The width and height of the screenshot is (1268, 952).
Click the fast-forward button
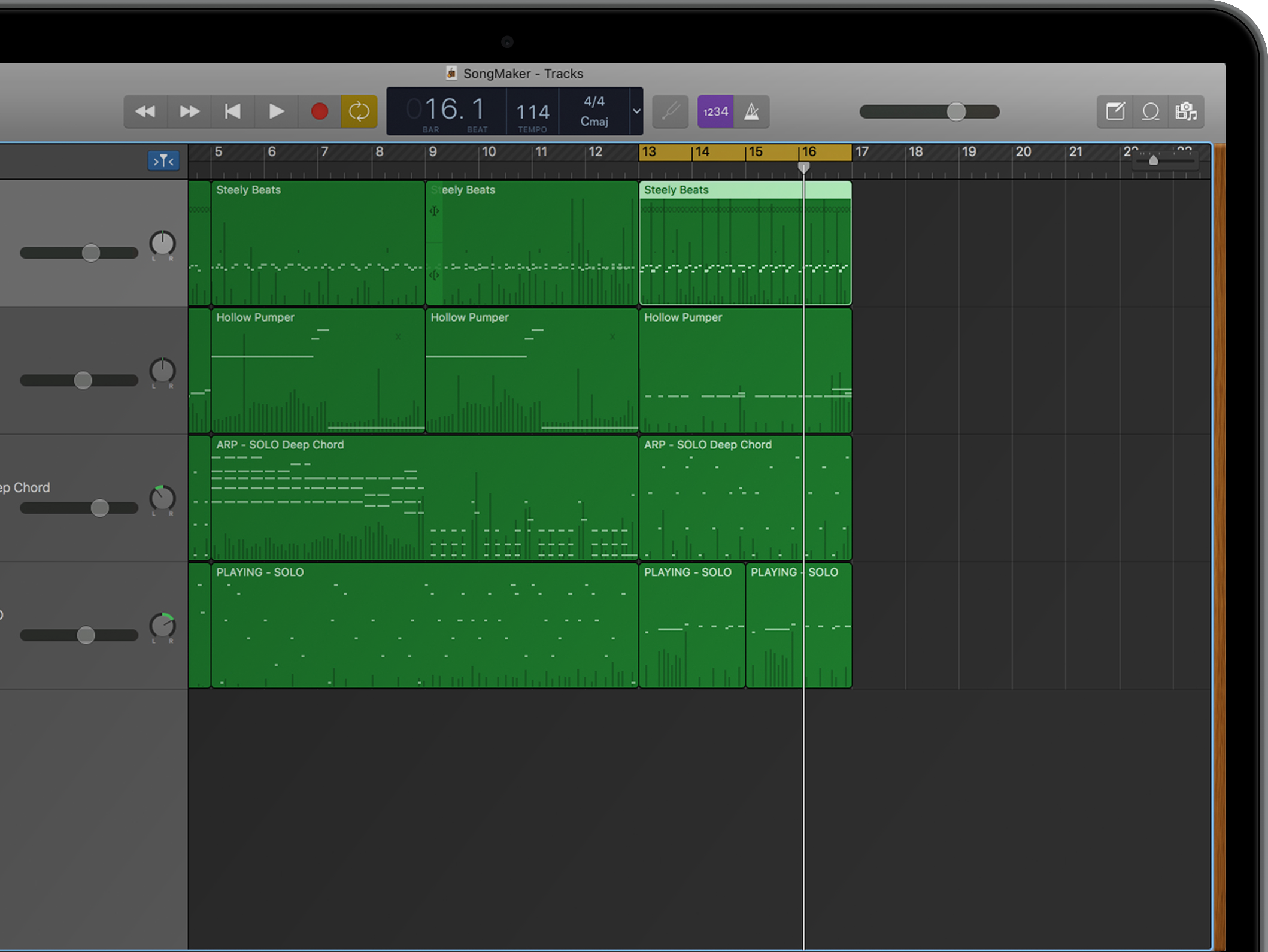click(x=190, y=111)
